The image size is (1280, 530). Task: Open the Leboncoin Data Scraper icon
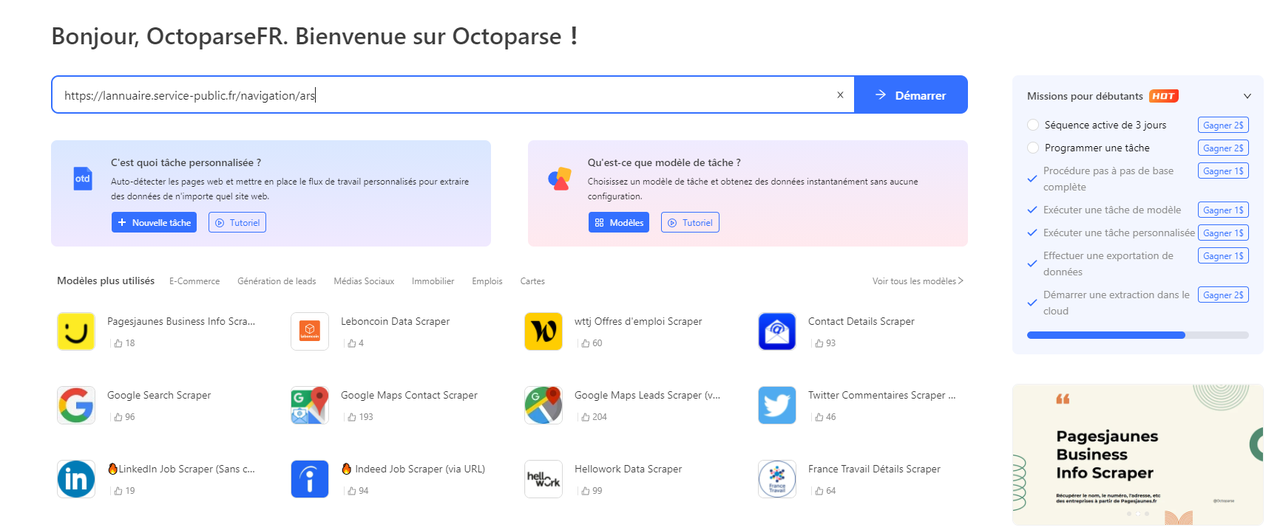click(x=310, y=332)
